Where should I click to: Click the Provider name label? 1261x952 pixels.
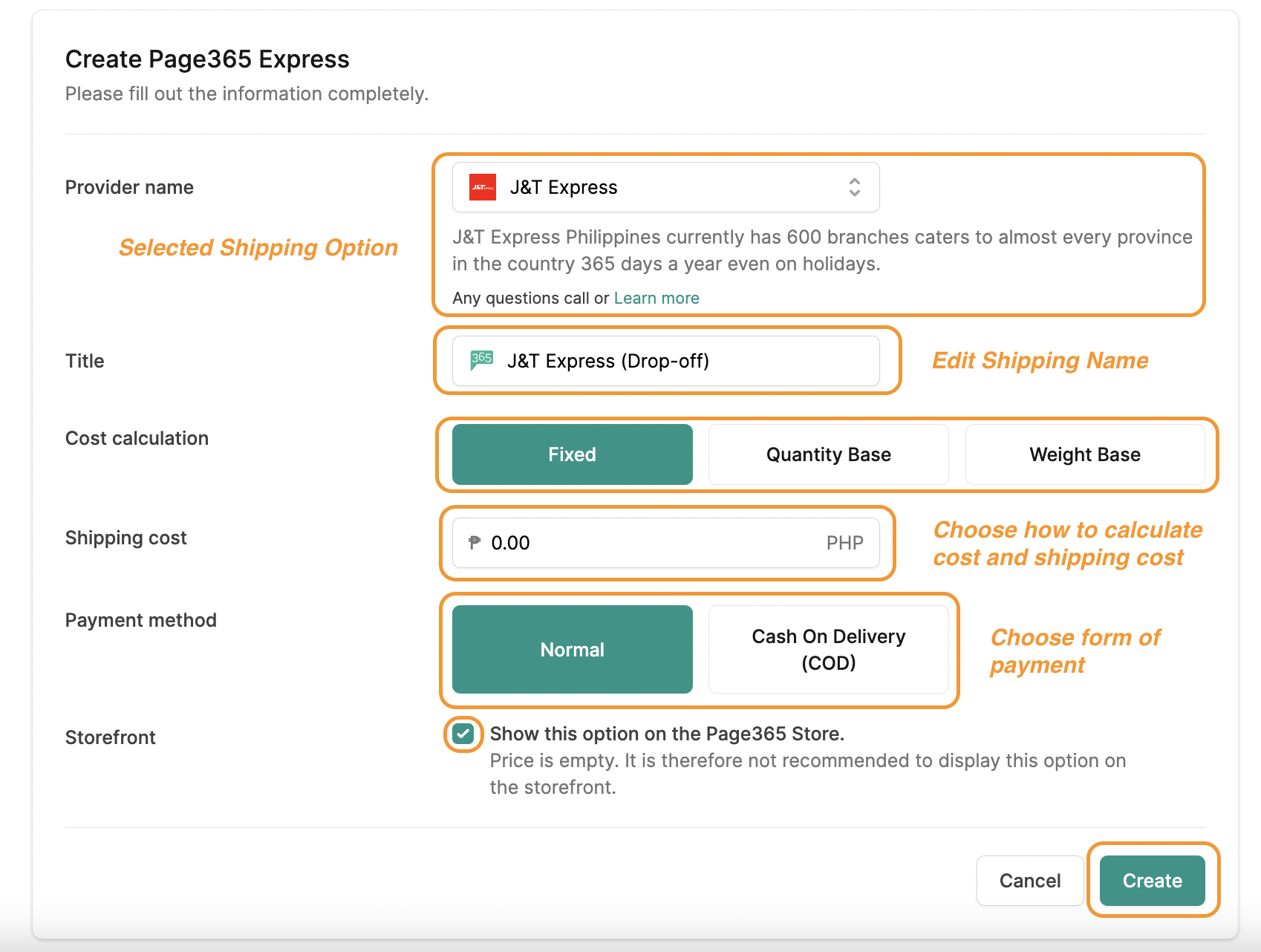point(129,187)
